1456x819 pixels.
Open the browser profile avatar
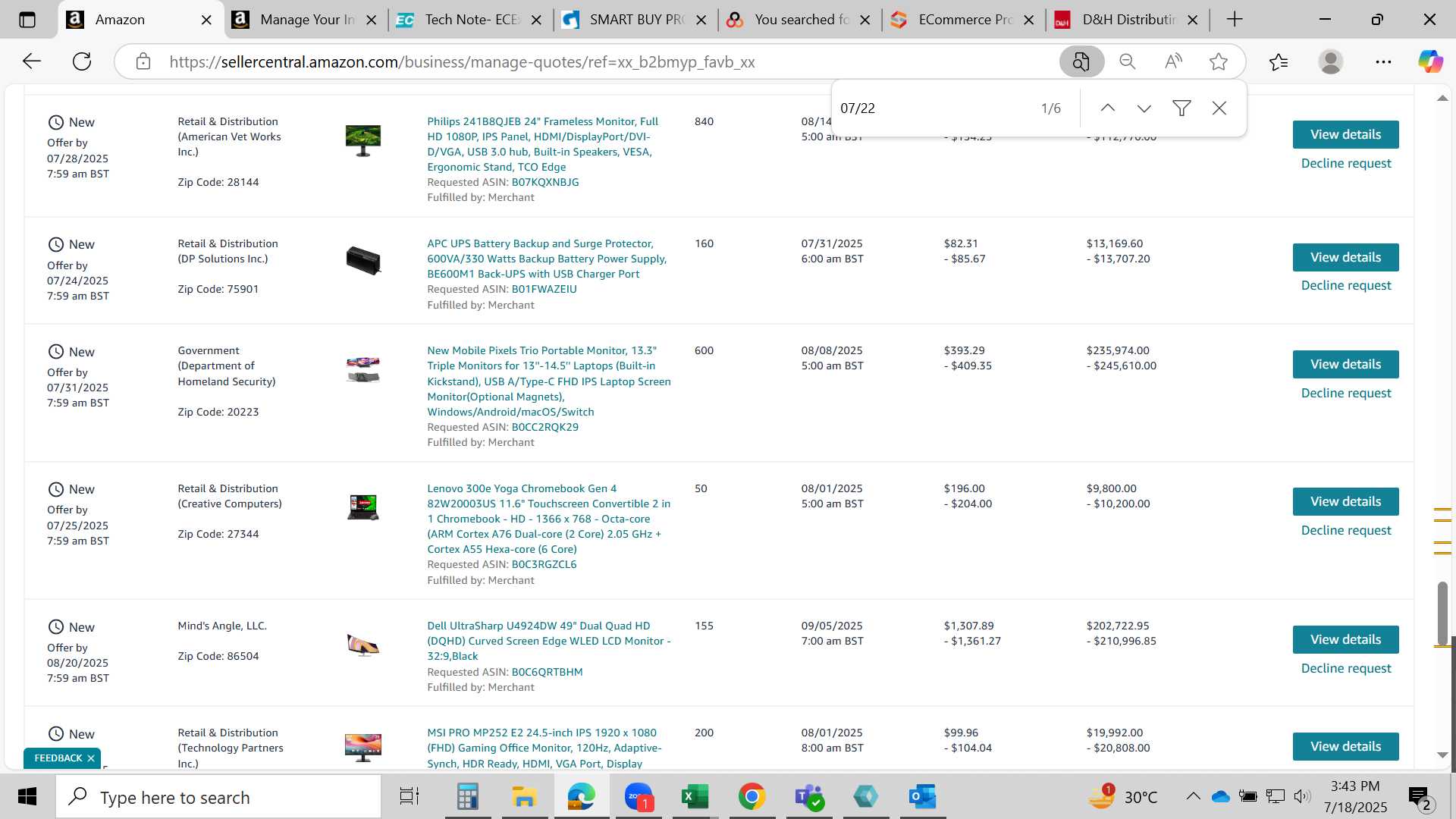[1330, 61]
